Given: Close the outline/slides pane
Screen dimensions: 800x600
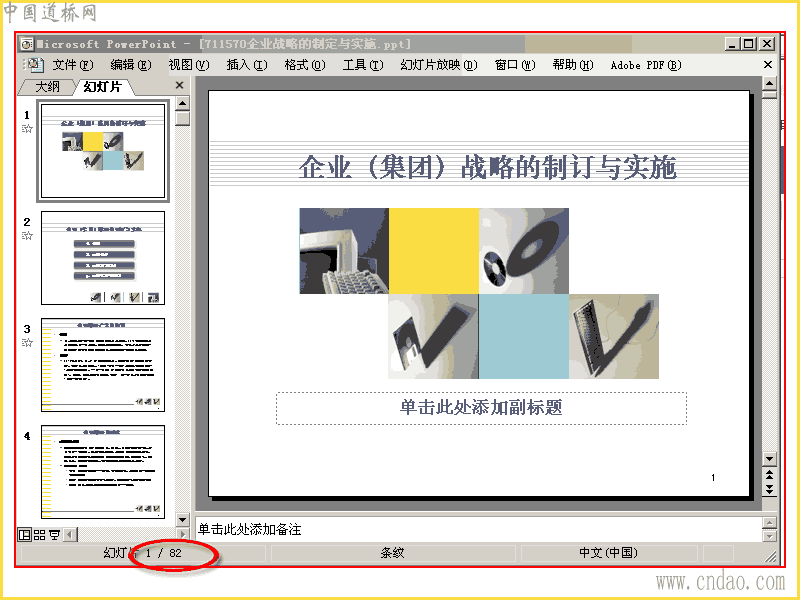Looking at the screenshot, I should coord(179,85).
